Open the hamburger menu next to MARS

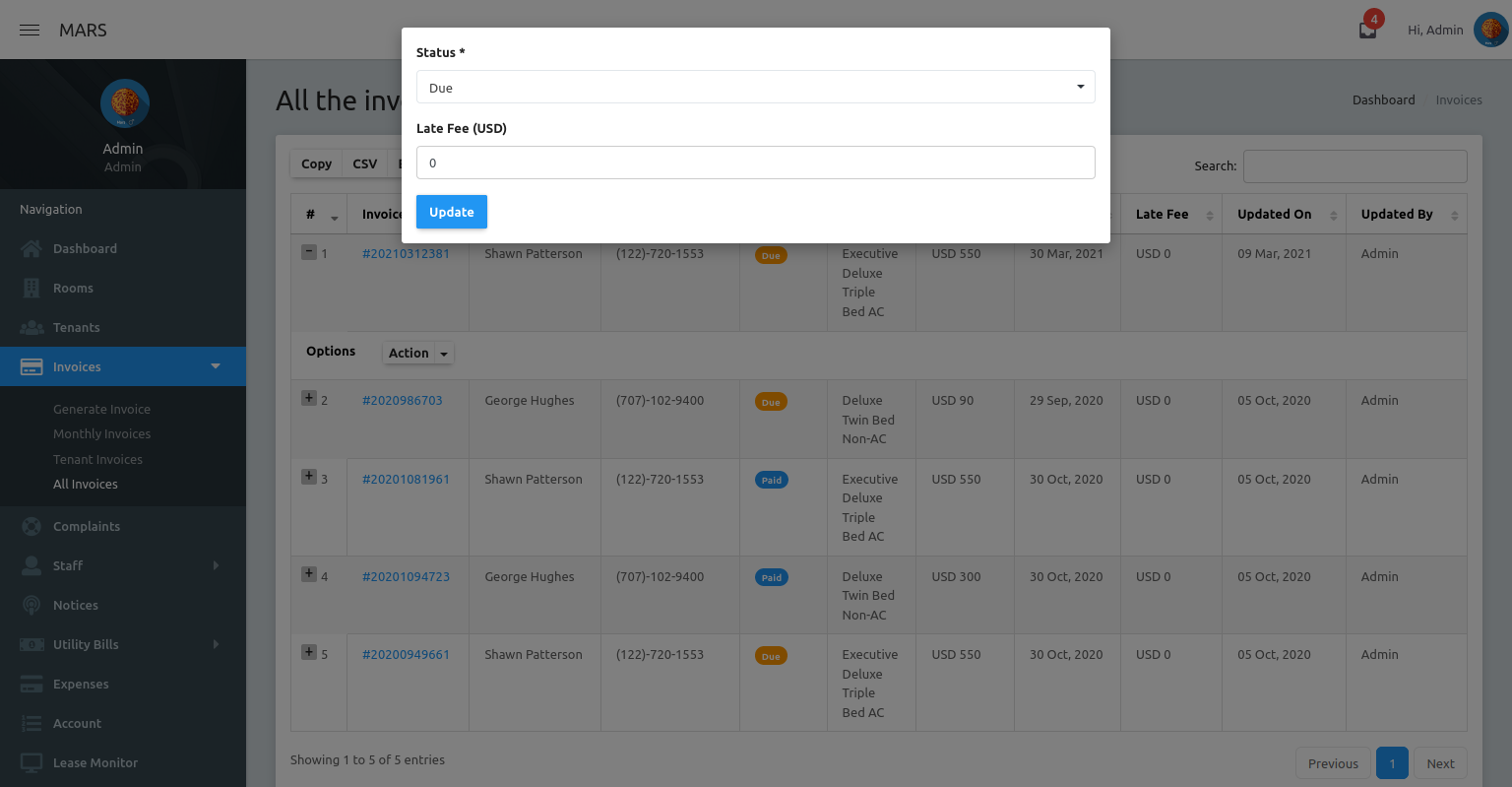click(30, 30)
